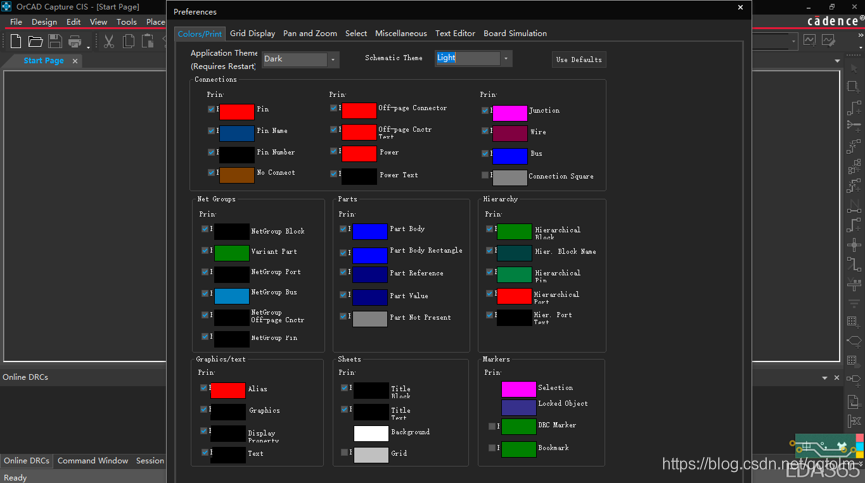The image size is (865, 483).
Task: Click the Print toolbar icon
Action: (x=74, y=41)
